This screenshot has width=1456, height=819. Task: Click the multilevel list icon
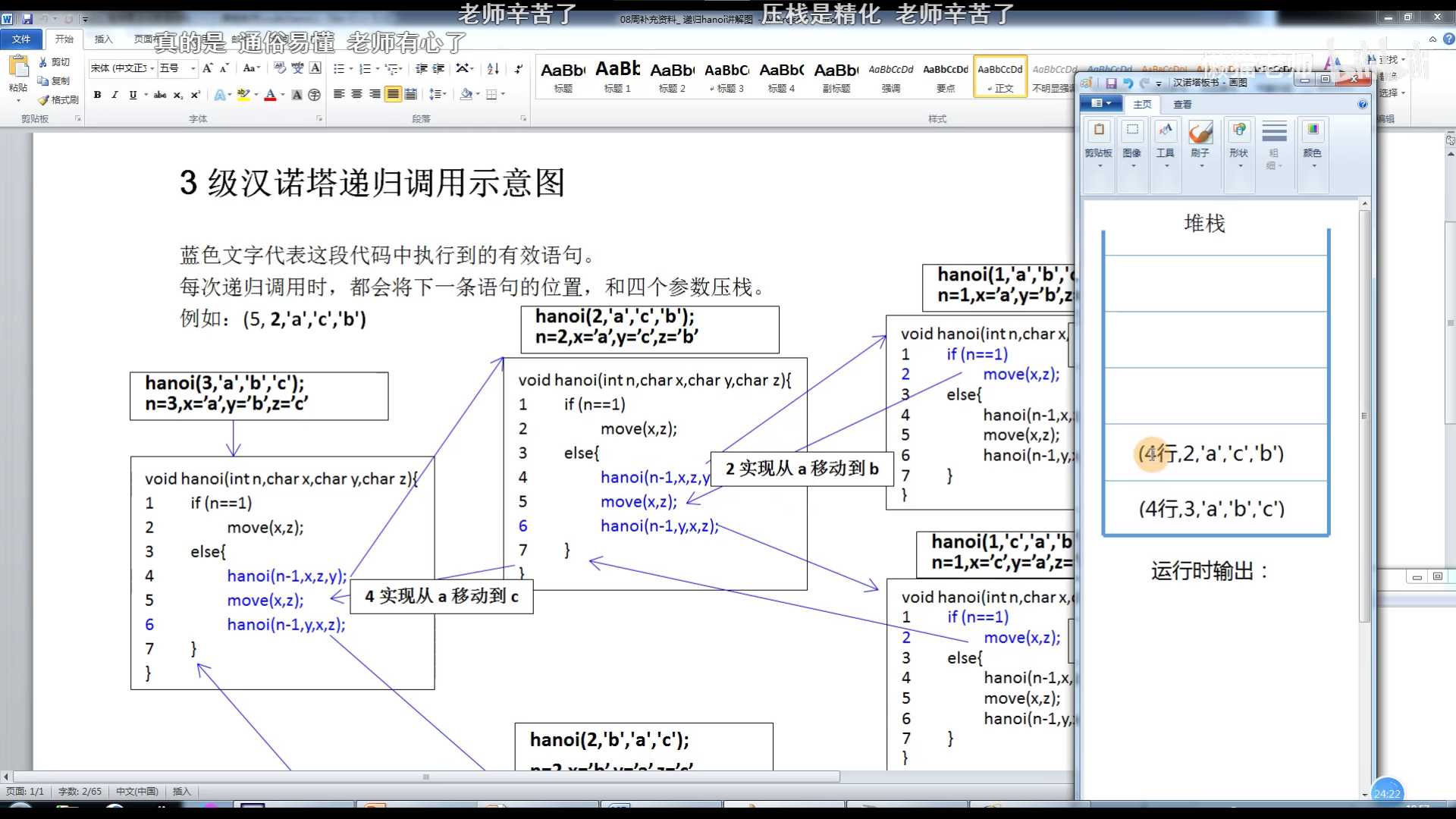point(391,69)
